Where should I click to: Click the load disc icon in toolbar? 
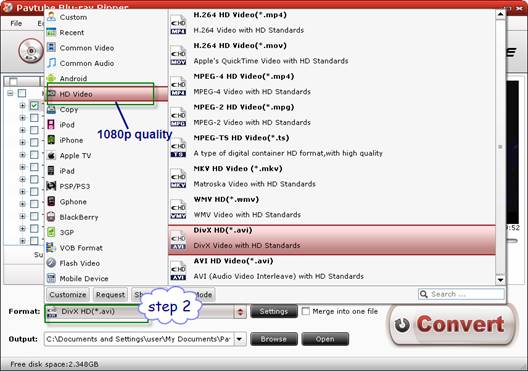tap(31, 51)
